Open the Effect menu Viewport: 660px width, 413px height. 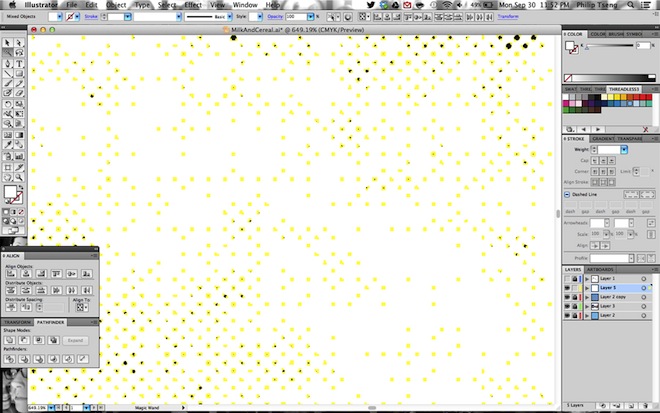pyautogui.click(x=193, y=5)
